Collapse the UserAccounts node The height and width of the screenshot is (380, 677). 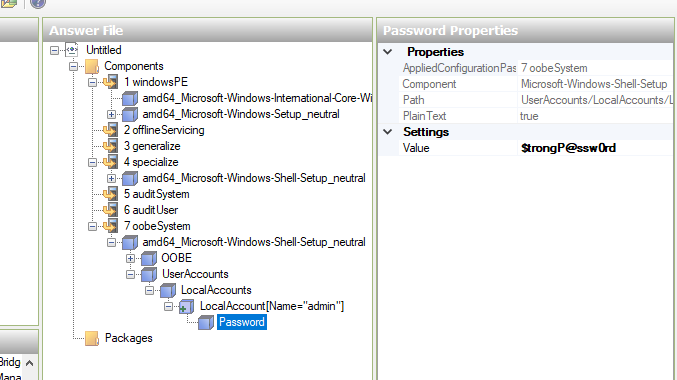click(130, 274)
